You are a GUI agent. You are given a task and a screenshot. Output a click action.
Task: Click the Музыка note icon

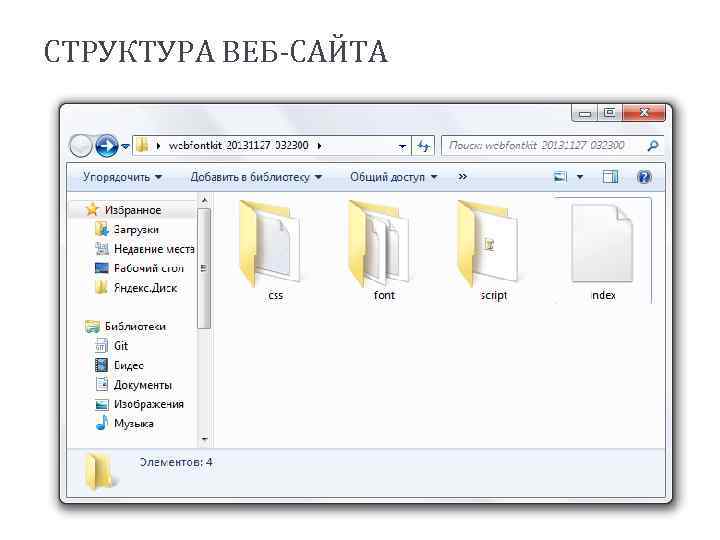pyautogui.click(x=101, y=422)
